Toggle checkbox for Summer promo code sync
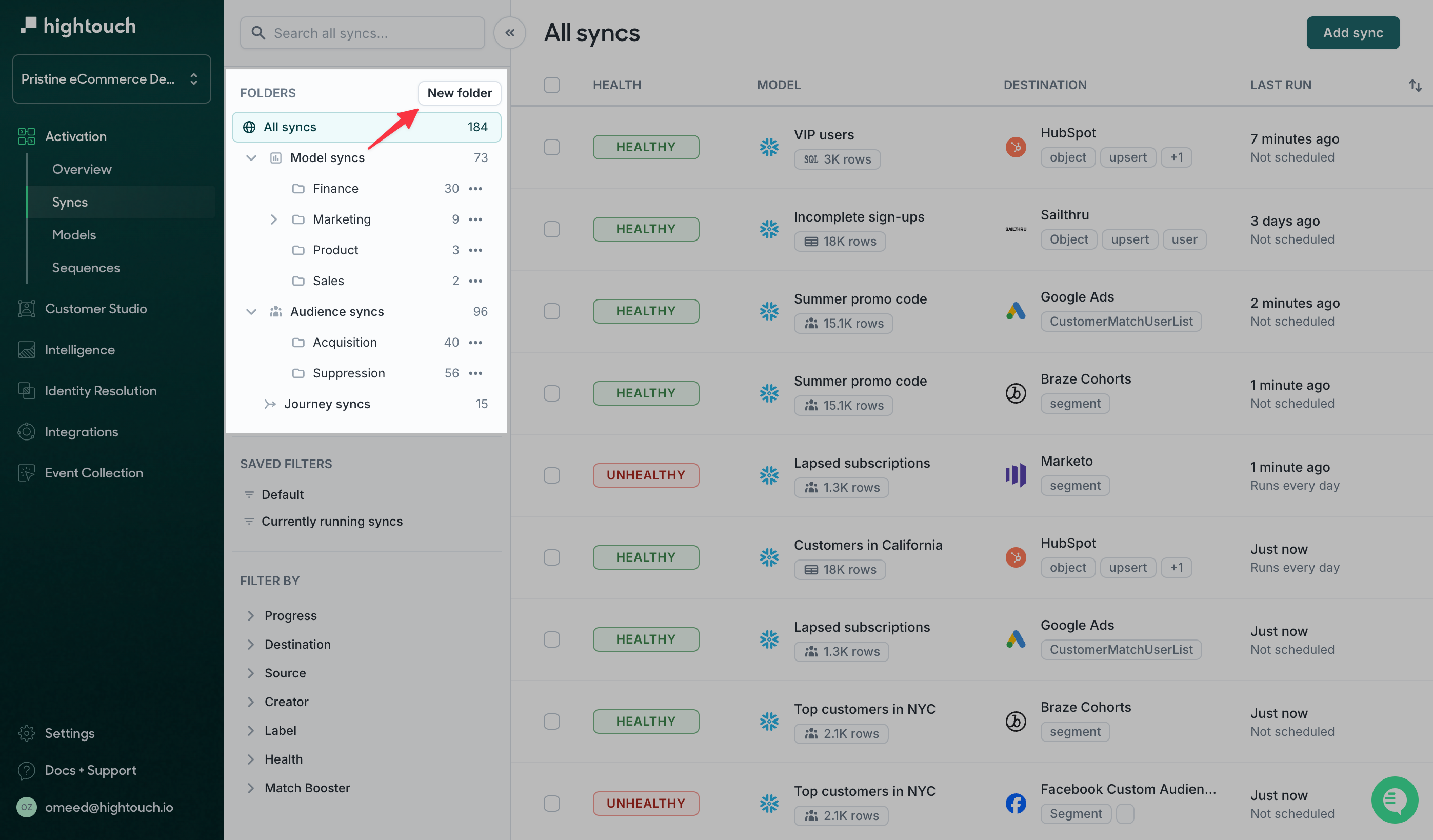Viewport: 1433px width, 840px height. (552, 310)
